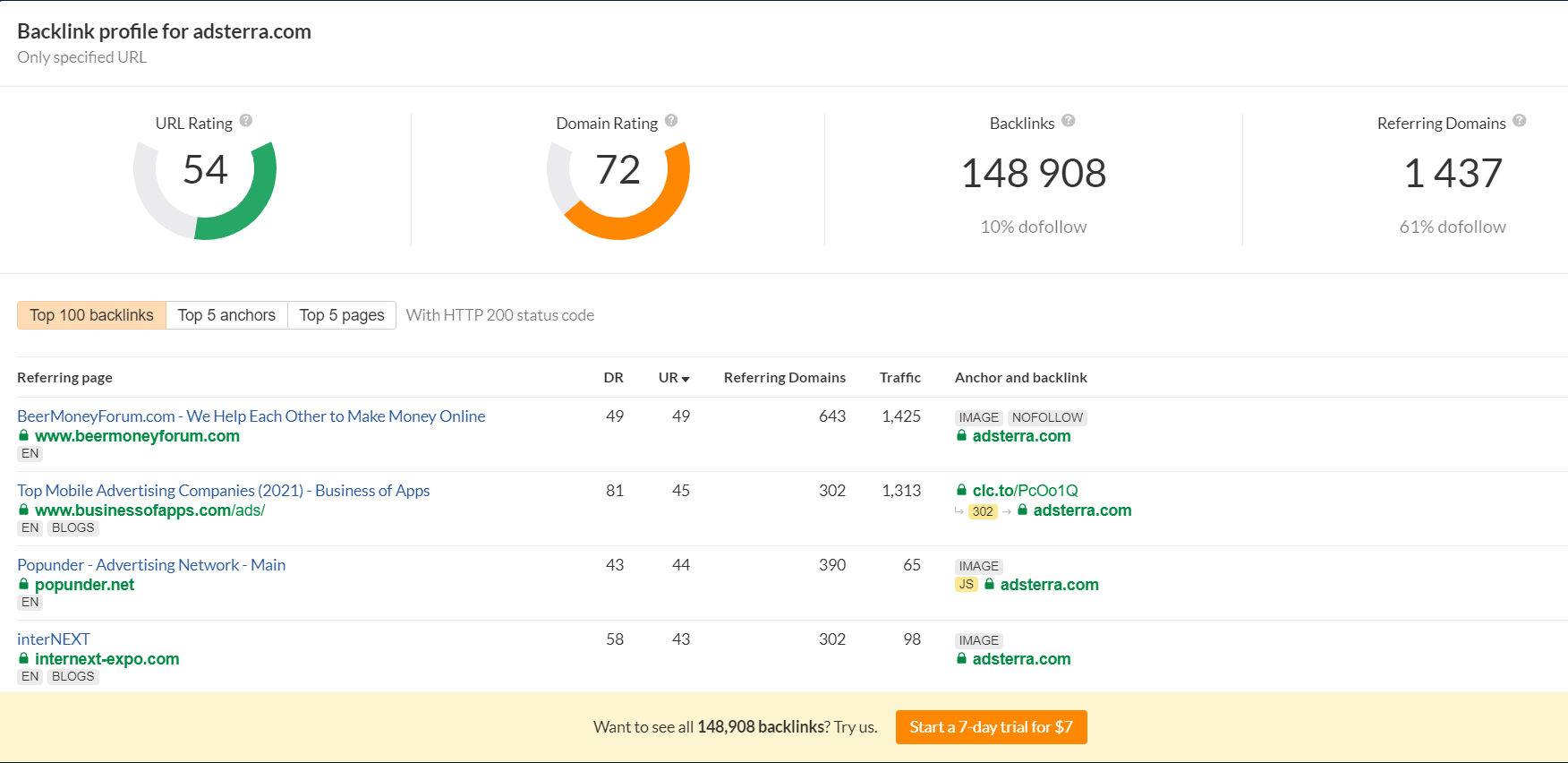Image resolution: width=1568 pixels, height=763 pixels.
Task: Click the lock icon beside www.beermoneyforum.com
Action: pos(24,435)
